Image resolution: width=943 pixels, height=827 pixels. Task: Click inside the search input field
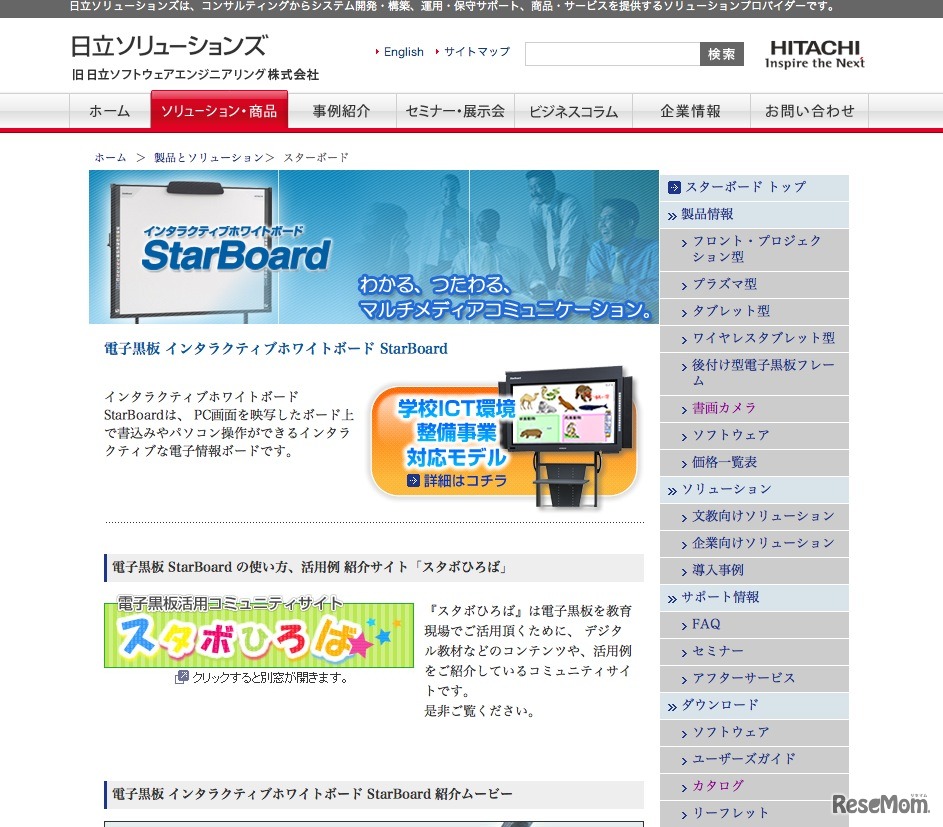(610, 54)
